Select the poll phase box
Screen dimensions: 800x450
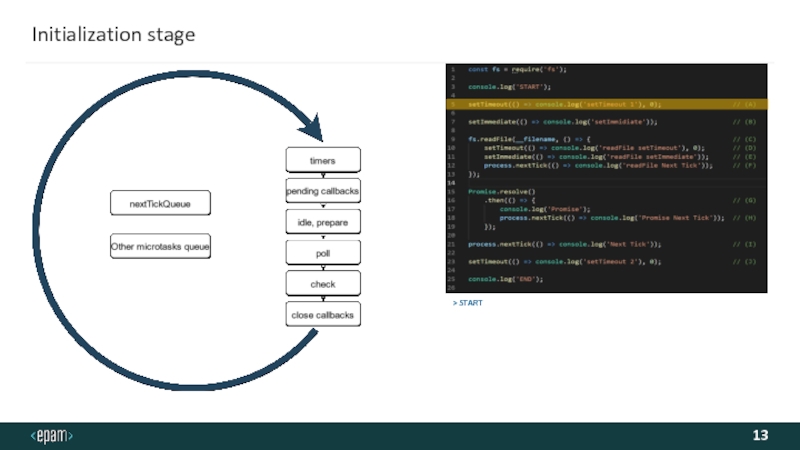tap(322, 254)
